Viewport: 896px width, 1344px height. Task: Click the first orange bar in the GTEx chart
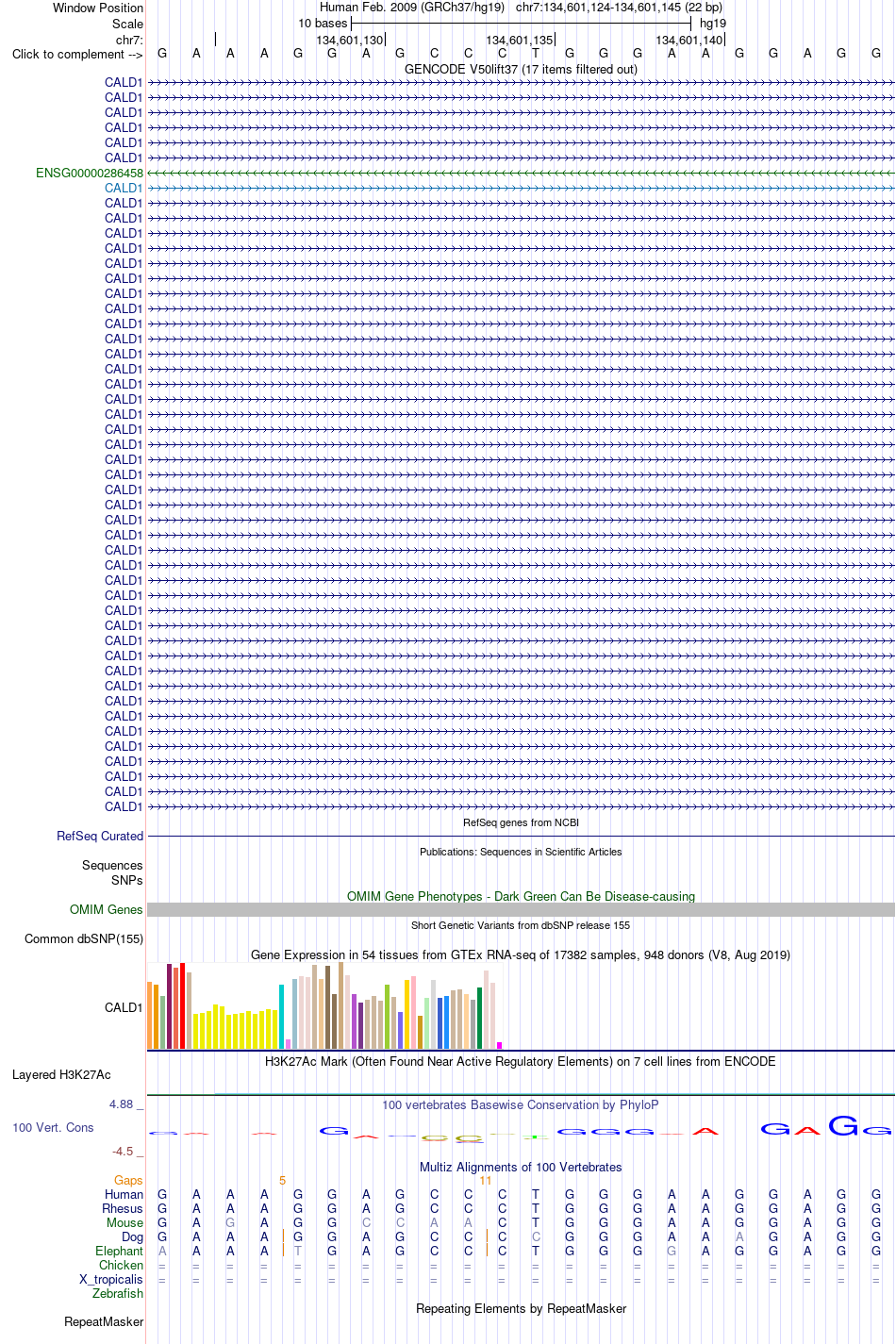tap(150, 1015)
